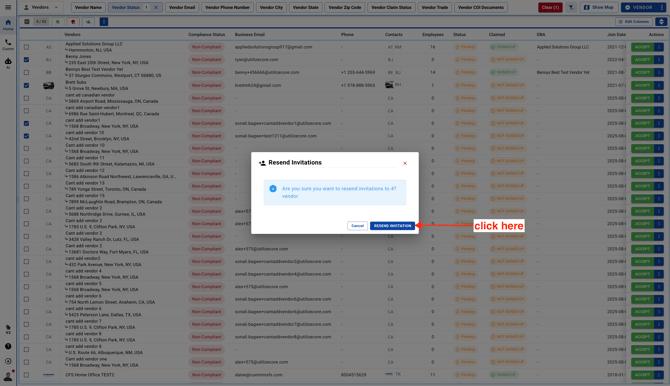Open the hamburger menu icon

[x=8, y=7]
